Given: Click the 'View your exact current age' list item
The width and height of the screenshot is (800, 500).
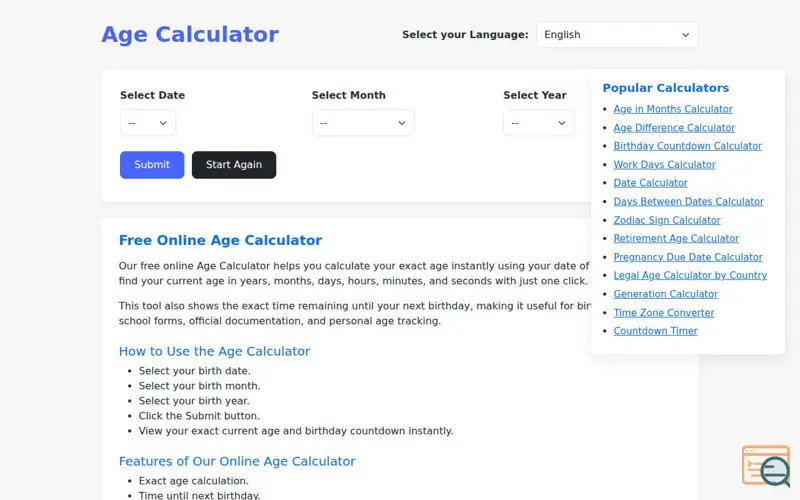Looking at the screenshot, I should (x=296, y=431).
